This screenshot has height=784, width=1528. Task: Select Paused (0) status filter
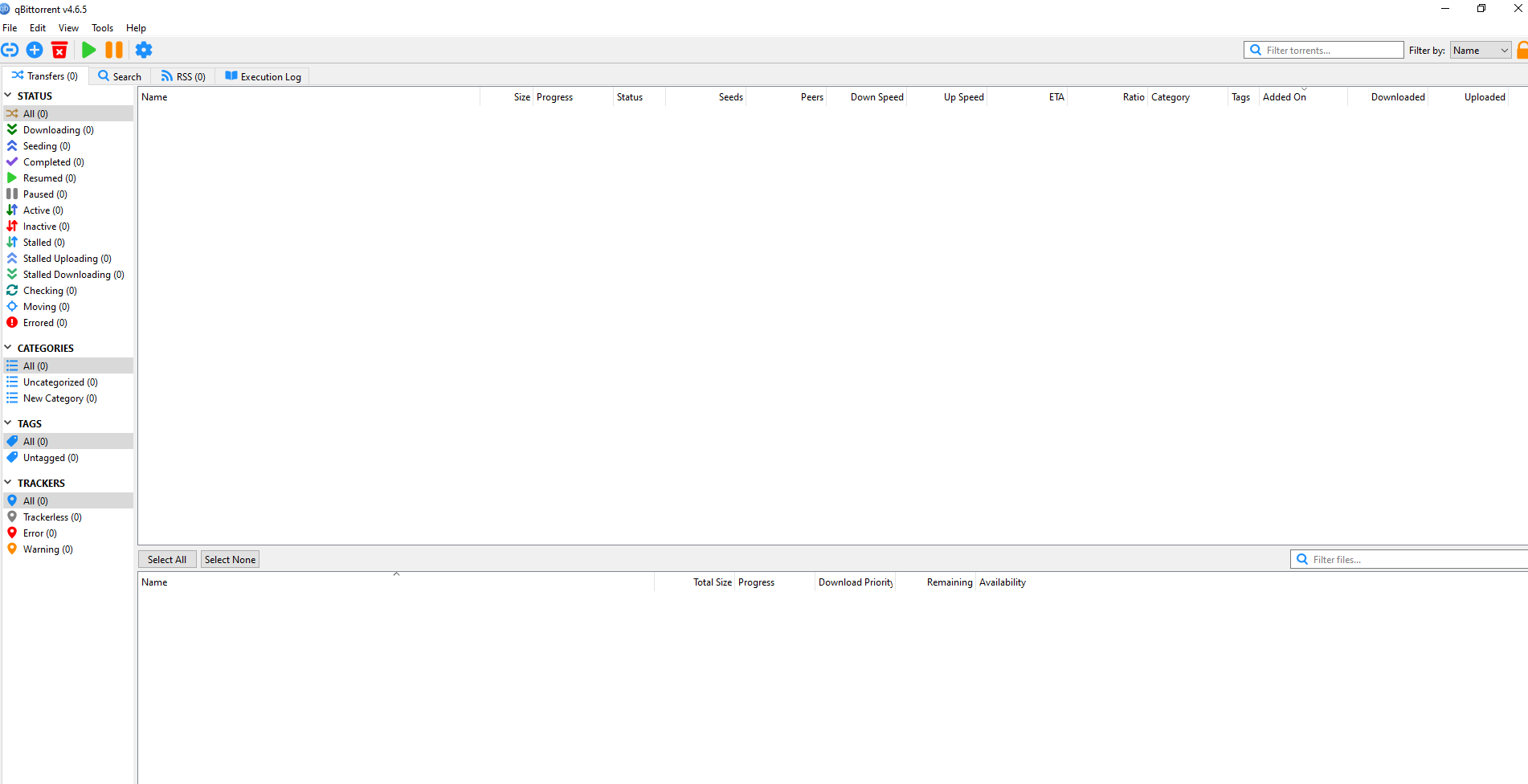pyautogui.click(x=68, y=194)
